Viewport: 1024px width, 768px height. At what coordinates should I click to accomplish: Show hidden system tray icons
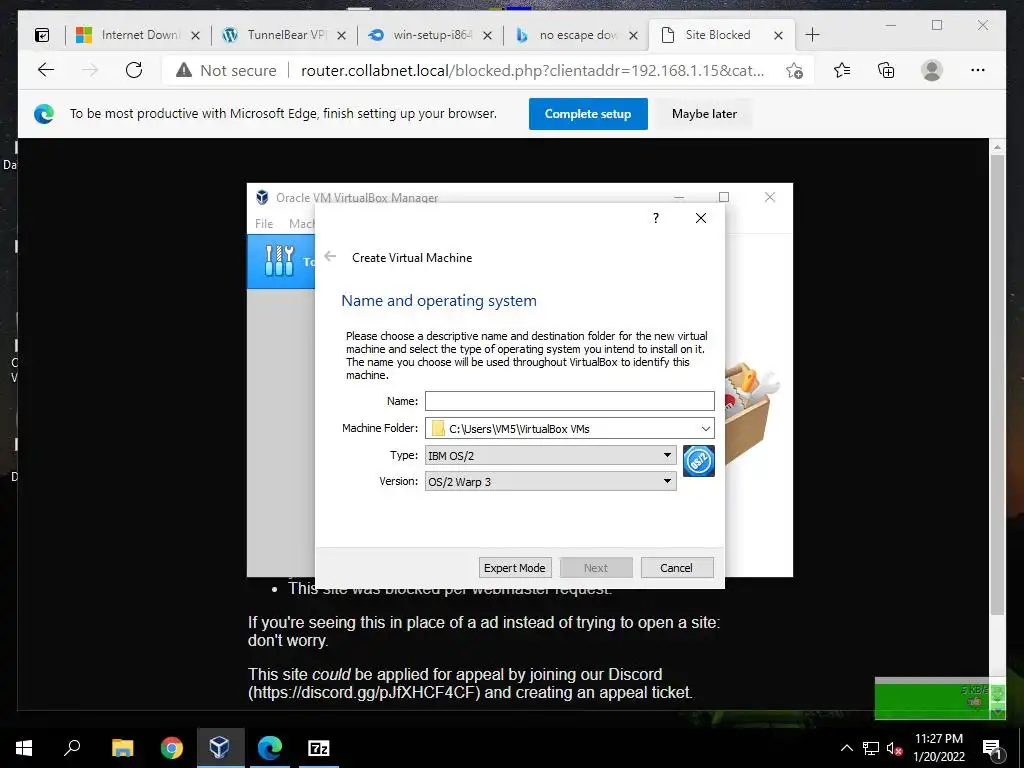[x=846, y=748]
